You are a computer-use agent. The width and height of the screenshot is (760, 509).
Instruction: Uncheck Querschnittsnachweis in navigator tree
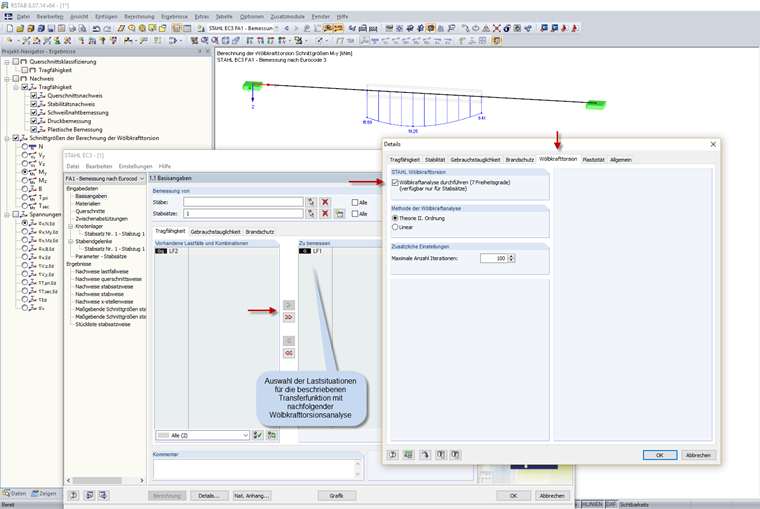point(33,95)
